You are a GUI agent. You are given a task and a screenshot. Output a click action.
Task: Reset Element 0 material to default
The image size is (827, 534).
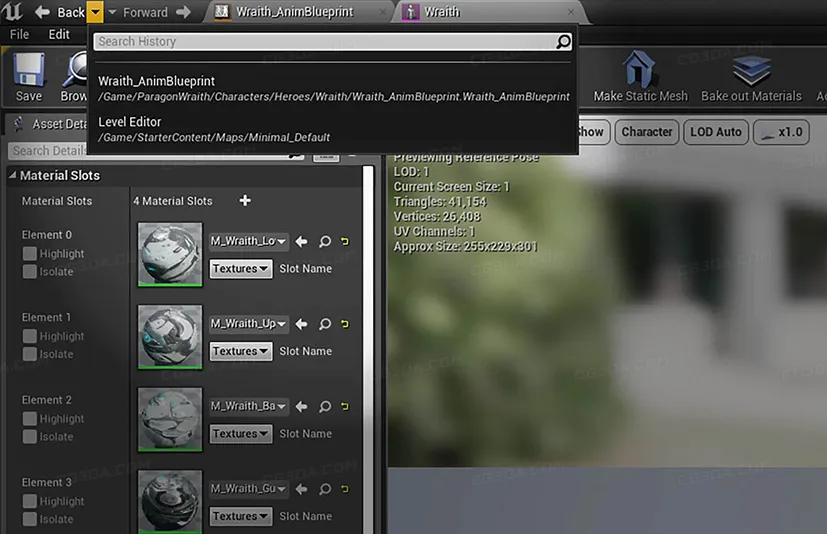[x=345, y=241]
